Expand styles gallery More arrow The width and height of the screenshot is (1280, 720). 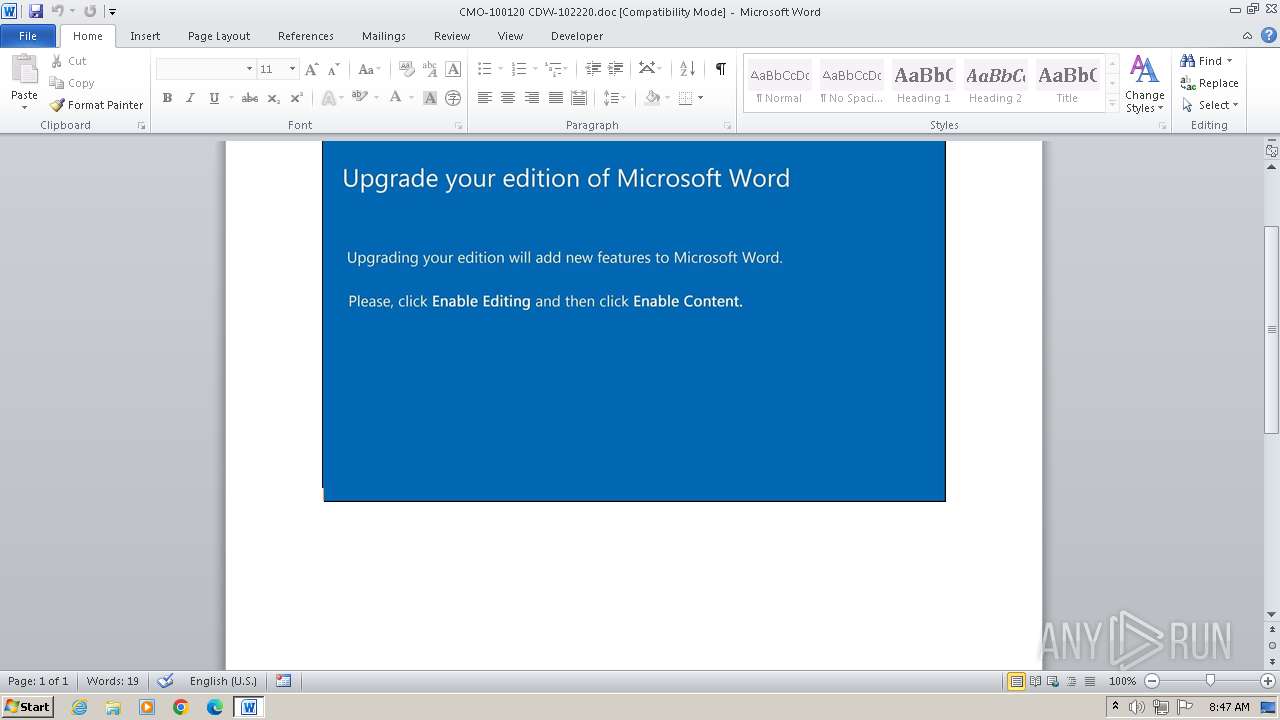click(1113, 104)
